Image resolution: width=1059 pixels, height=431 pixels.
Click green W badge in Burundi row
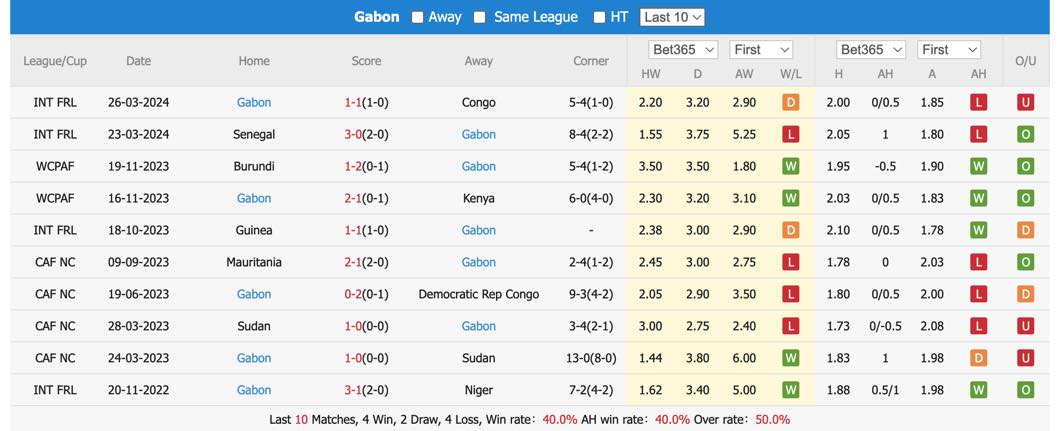coord(791,166)
